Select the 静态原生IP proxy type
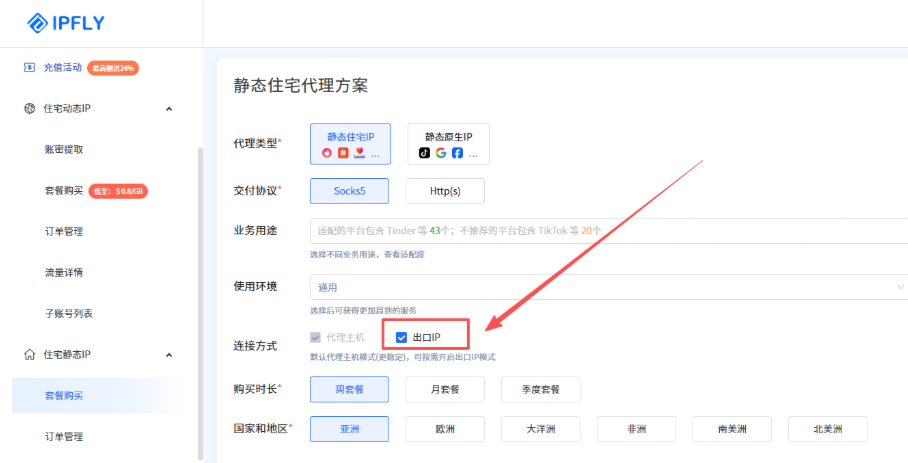This screenshot has height=463, width=908. click(448, 144)
